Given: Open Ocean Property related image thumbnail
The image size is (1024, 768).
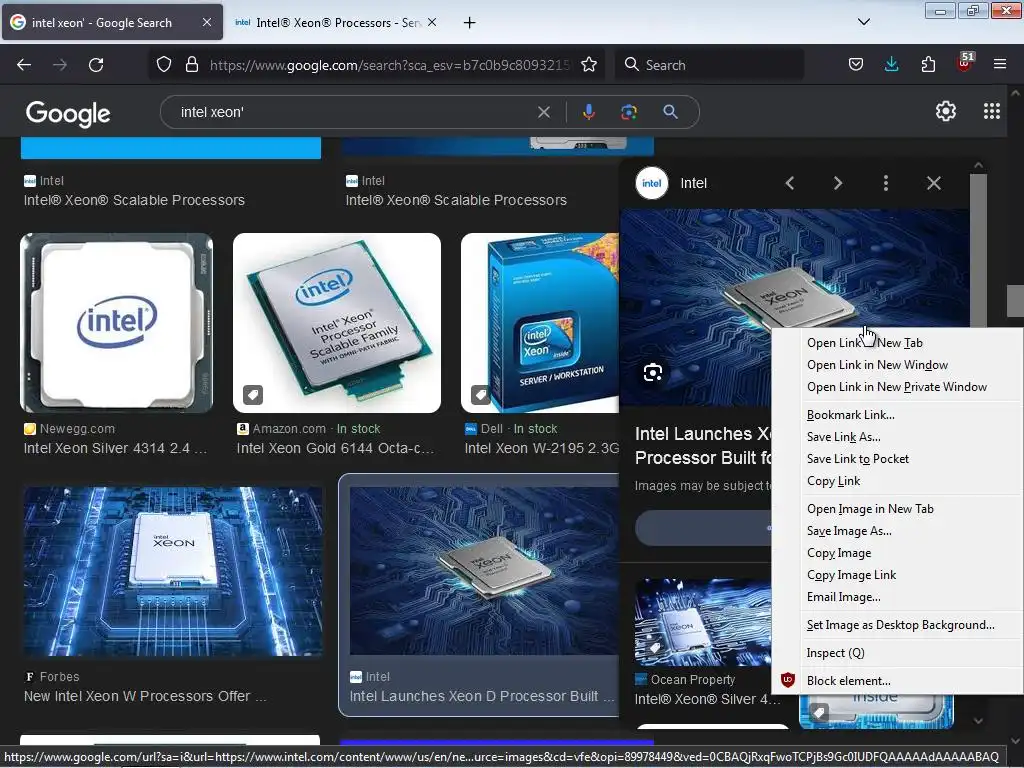Looking at the screenshot, I should pyautogui.click(x=703, y=622).
